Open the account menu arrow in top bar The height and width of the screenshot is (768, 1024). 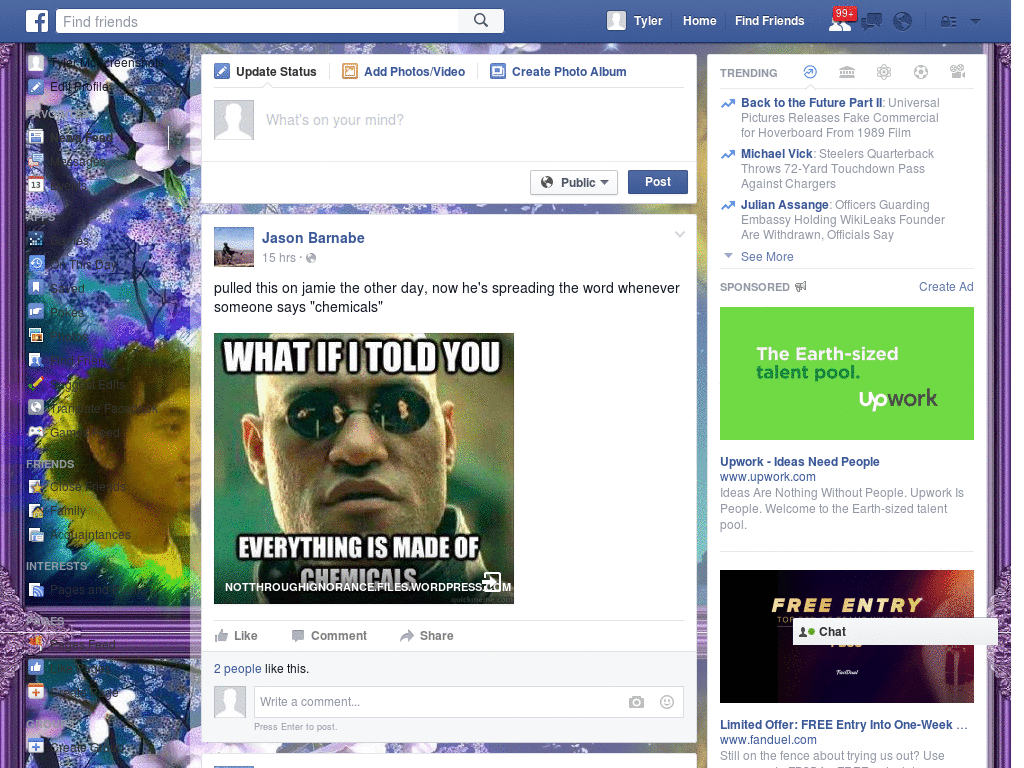click(x=976, y=22)
